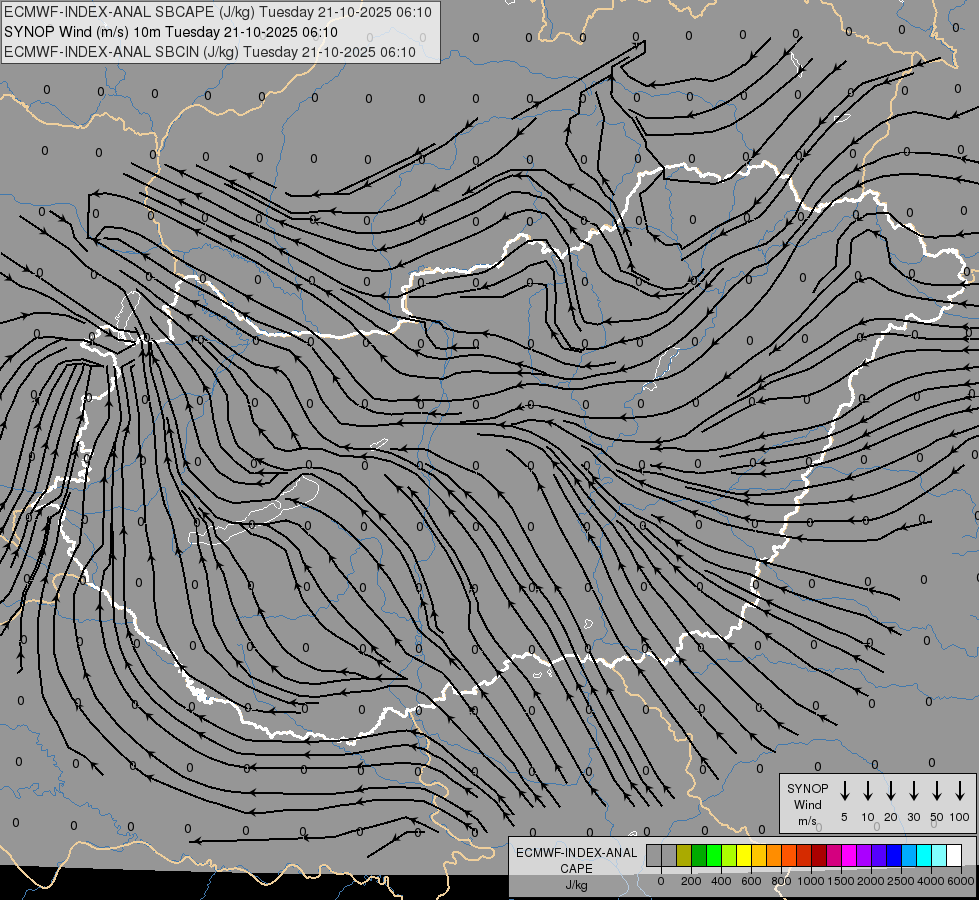Pick the red swatch left of 1000

click(x=804, y=855)
